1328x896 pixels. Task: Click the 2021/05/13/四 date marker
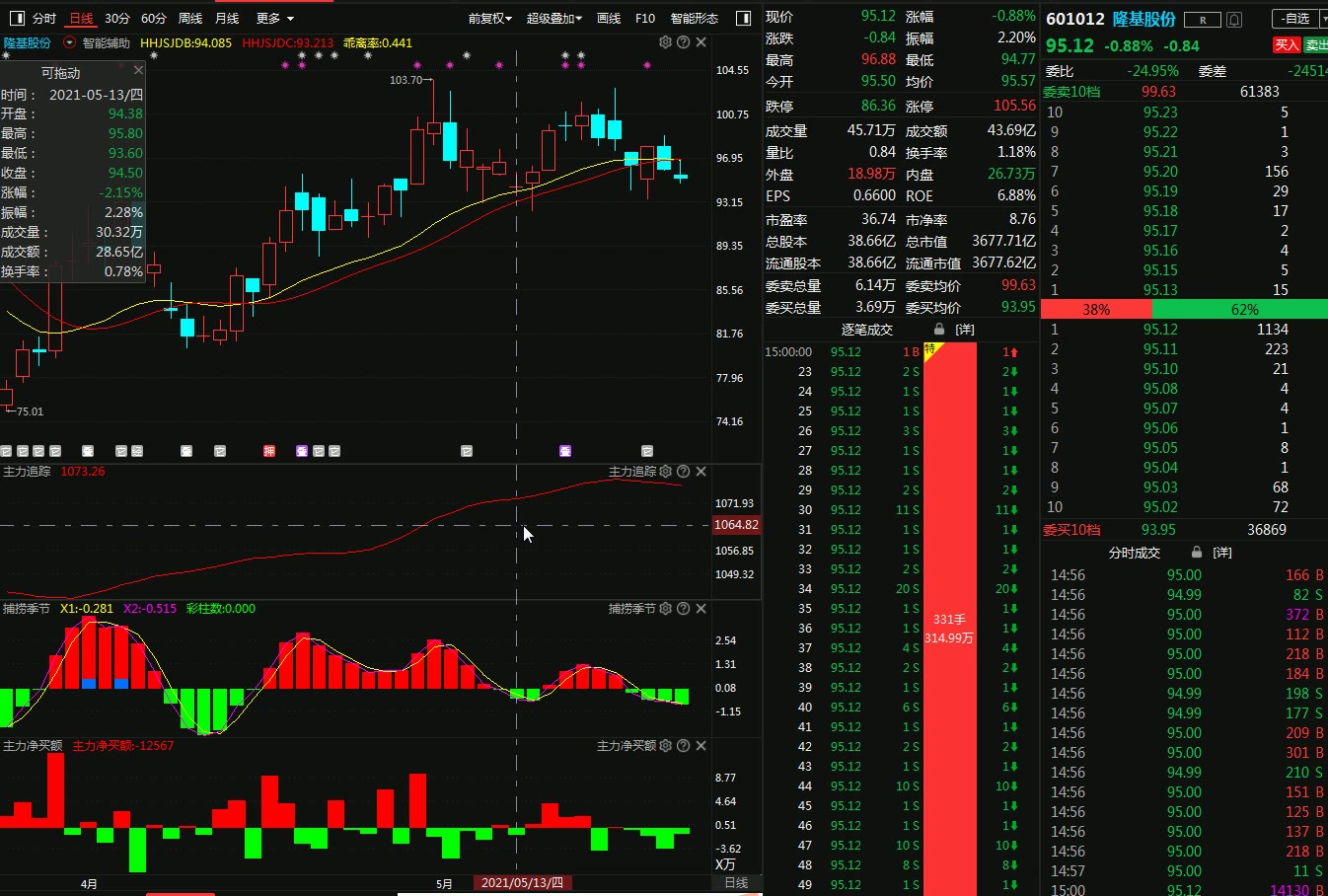[523, 883]
